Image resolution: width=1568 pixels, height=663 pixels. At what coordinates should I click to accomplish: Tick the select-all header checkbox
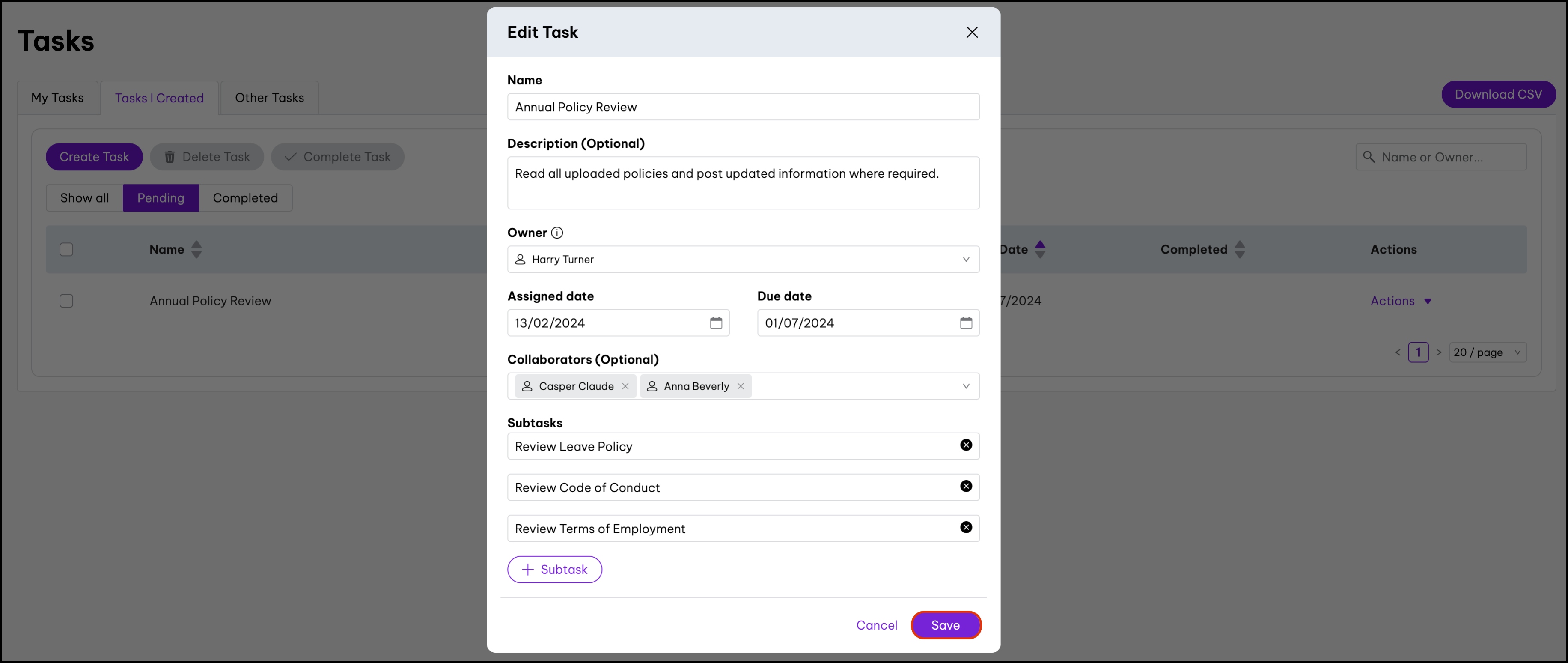66,250
